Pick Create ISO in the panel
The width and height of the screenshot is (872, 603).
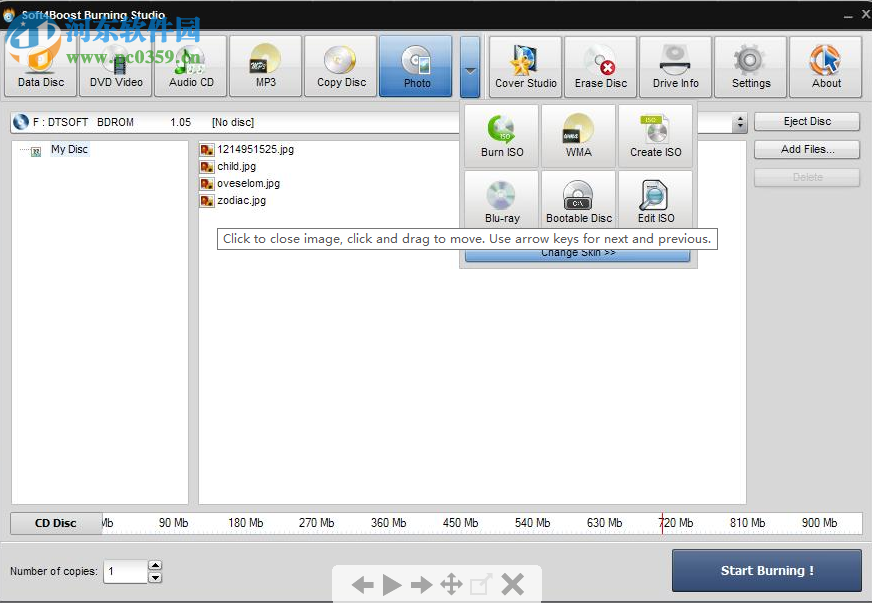[656, 136]
